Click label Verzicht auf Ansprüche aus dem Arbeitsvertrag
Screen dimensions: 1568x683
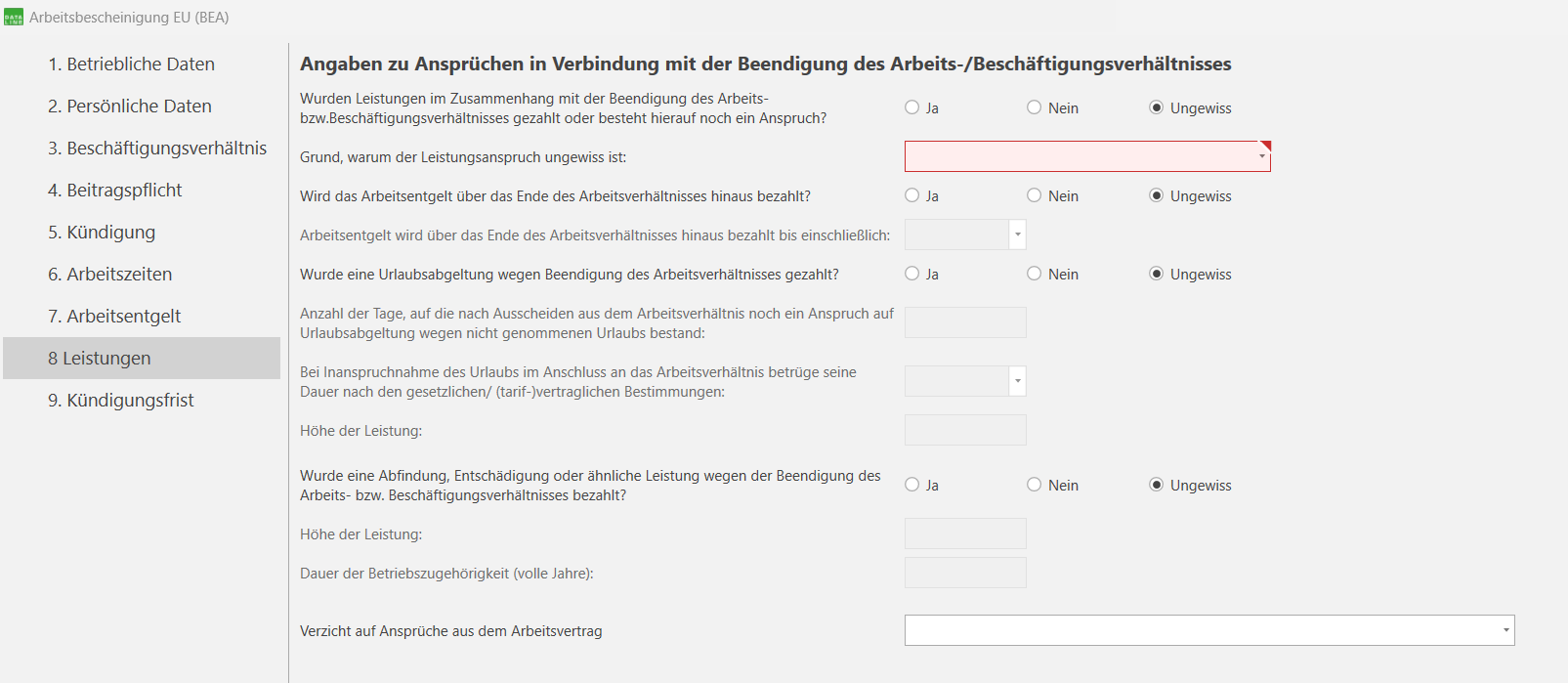pyautogui.click(x=450, y=631)
